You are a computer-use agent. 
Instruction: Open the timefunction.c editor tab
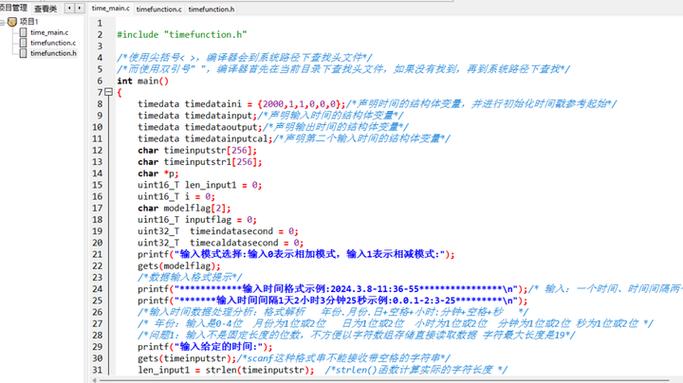click(x=159, y=9)
